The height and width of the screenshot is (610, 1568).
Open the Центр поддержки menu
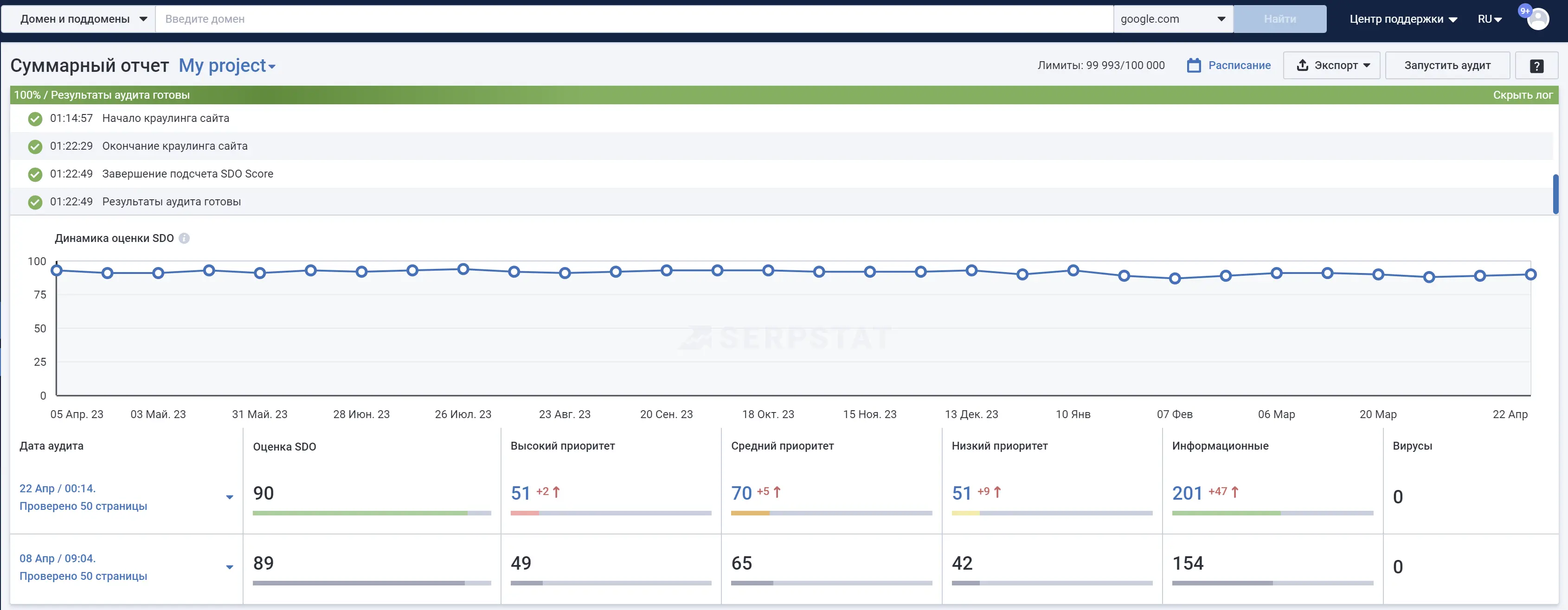pos(1402,19)
